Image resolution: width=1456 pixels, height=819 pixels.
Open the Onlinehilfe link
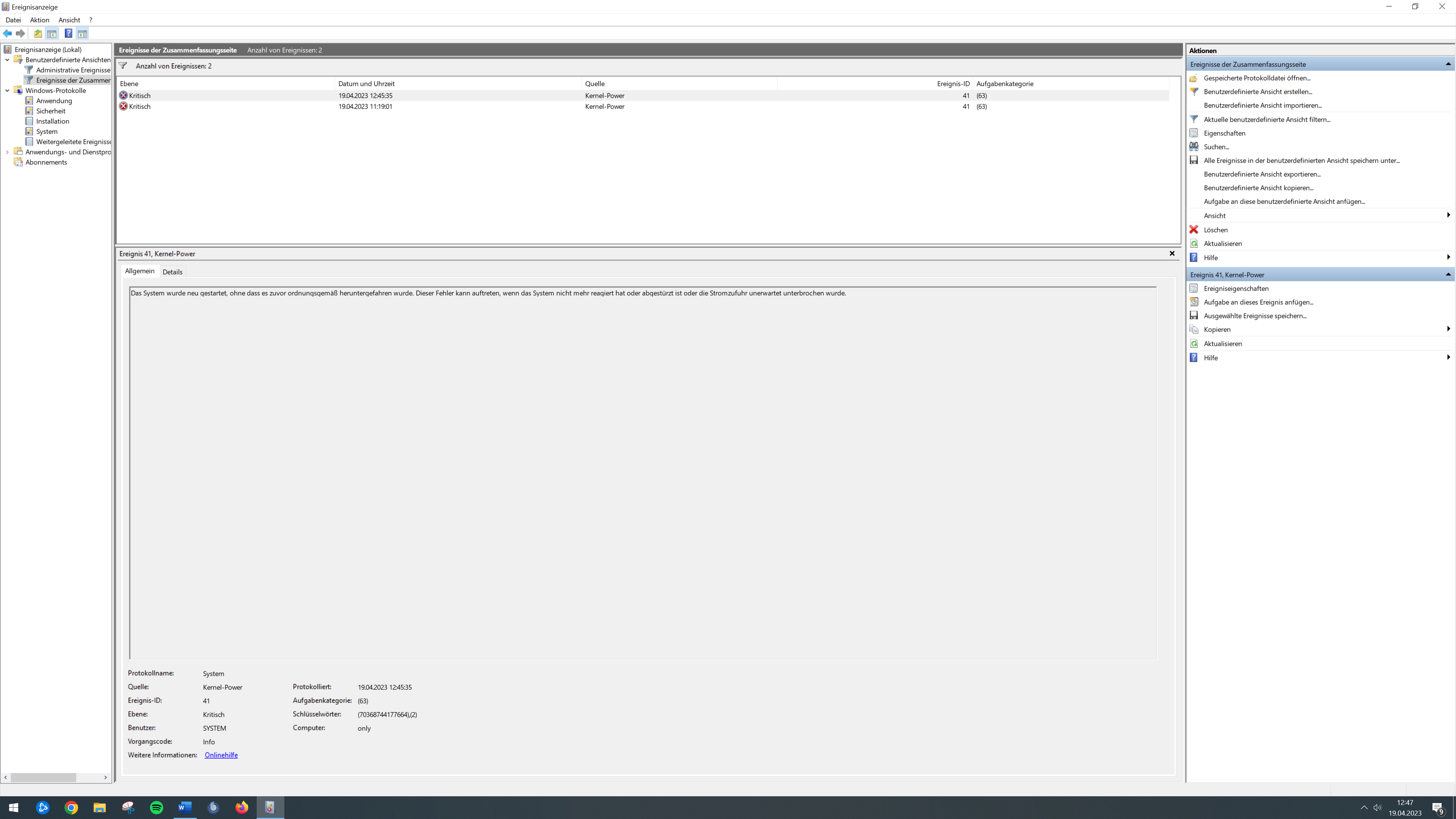pyautogui.click(x=221, y=755)
